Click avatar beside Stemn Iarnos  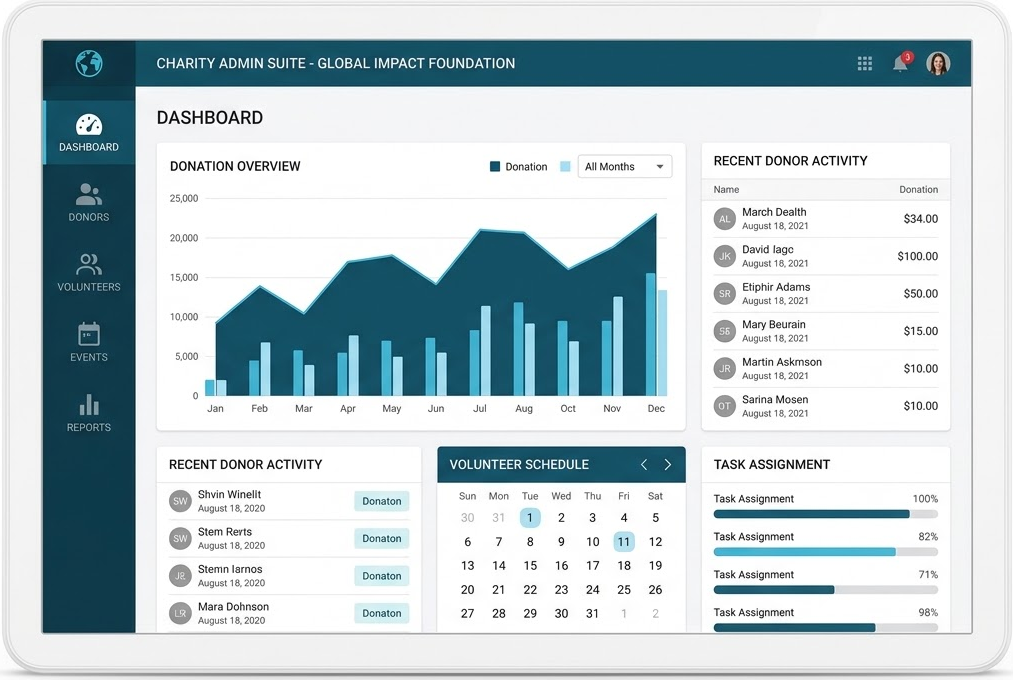(x=180, y=576)
